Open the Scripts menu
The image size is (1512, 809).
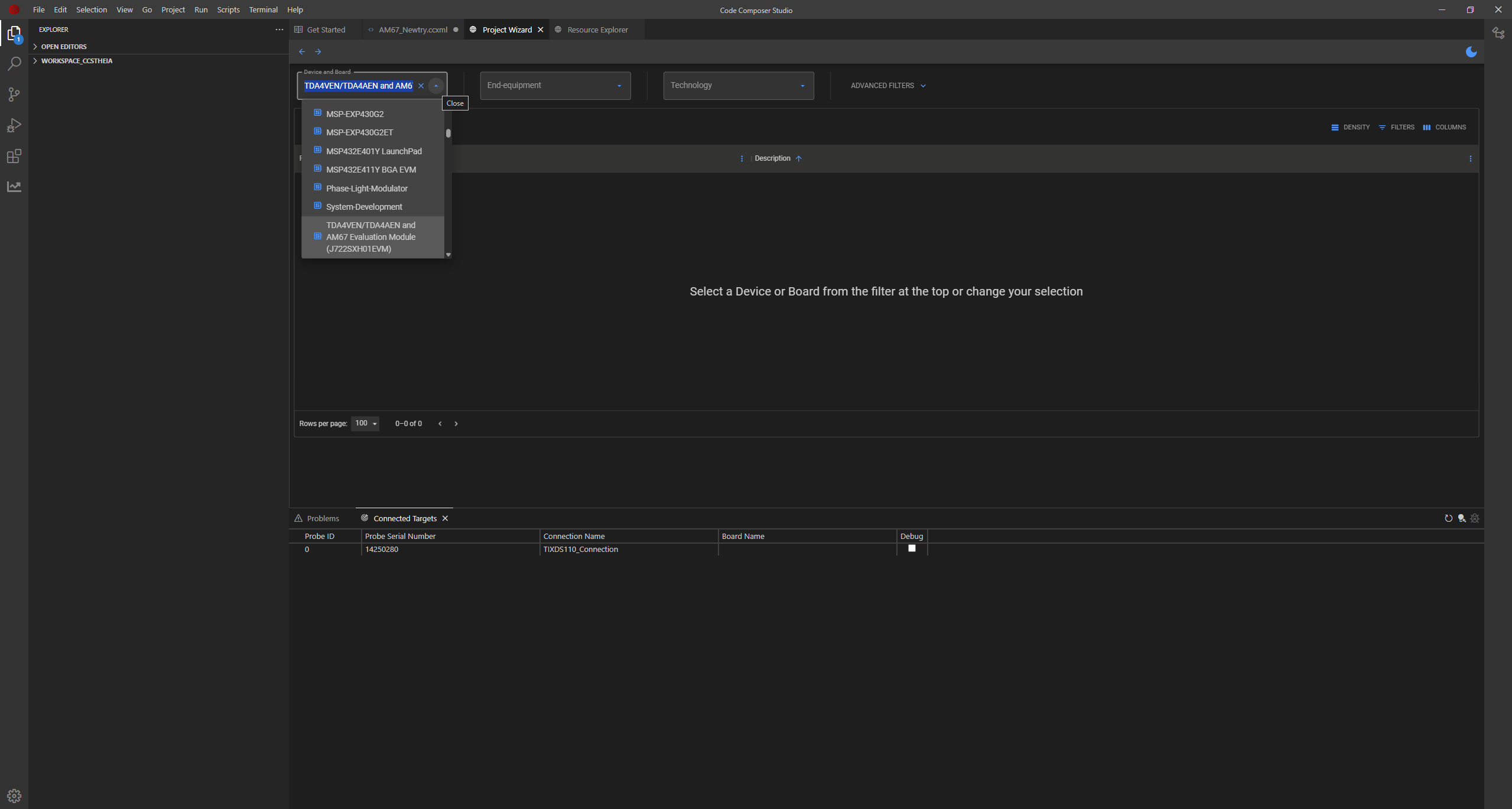click(228, 9)
